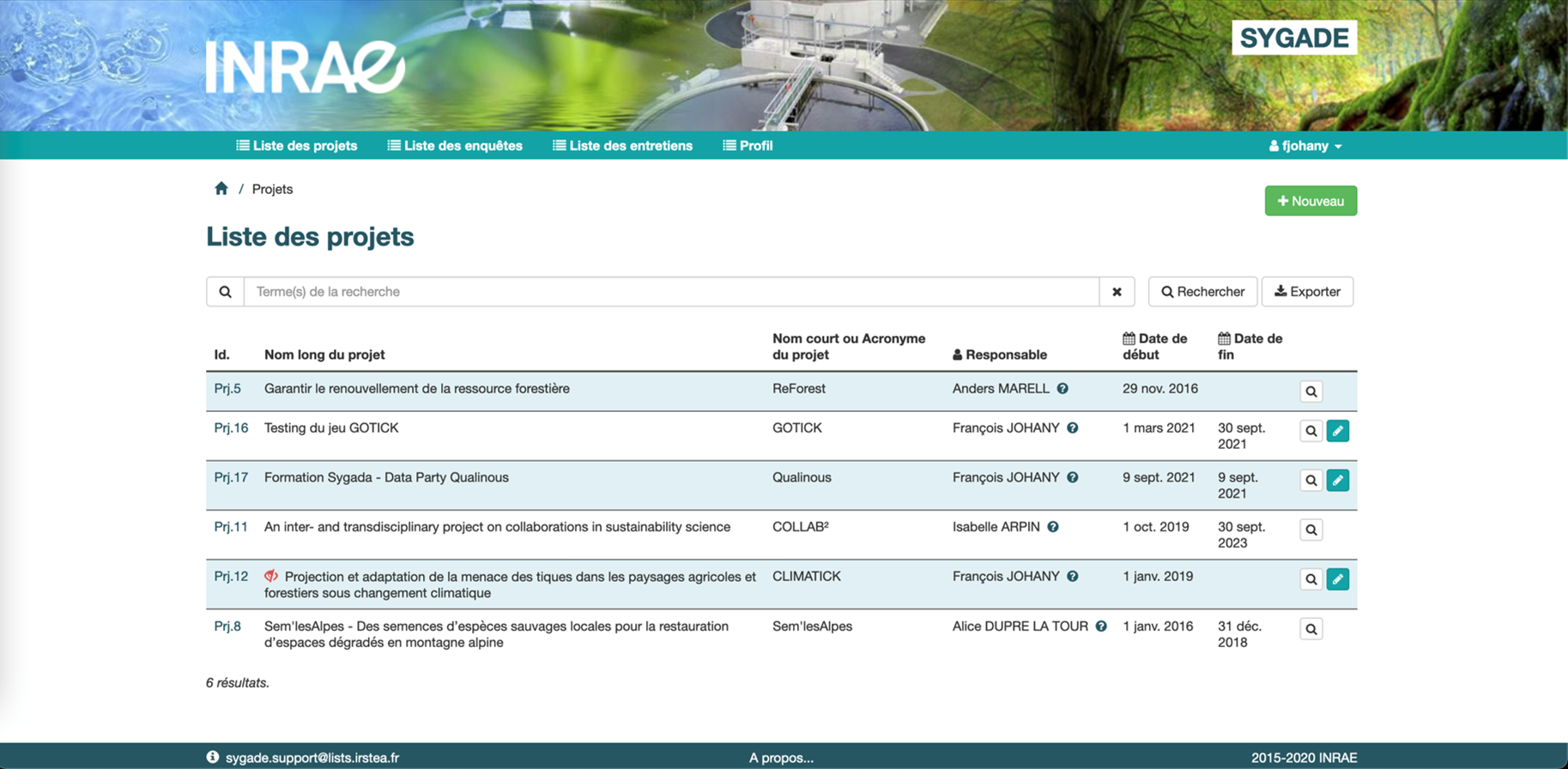
Task: Show help info for Anders MARELL
Action: pos(1062,389)
